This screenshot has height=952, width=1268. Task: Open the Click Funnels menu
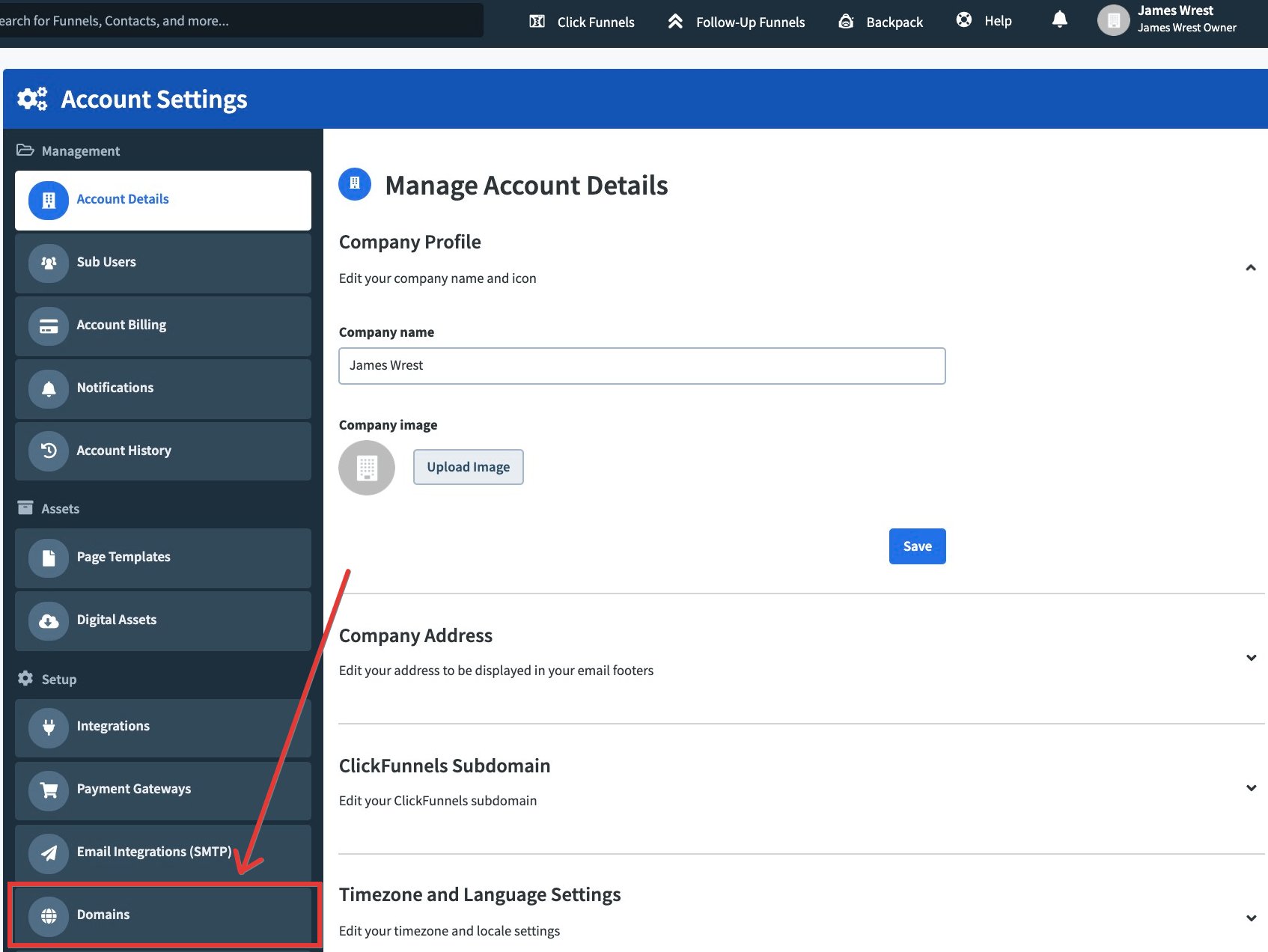click(596, 22)
